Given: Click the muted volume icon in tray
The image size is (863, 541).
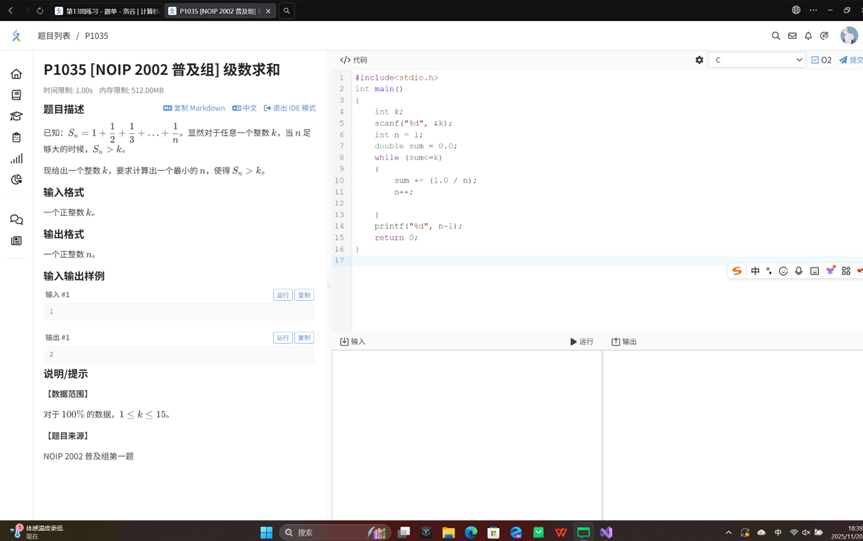Looking at the screenshot, I should 806,532.
